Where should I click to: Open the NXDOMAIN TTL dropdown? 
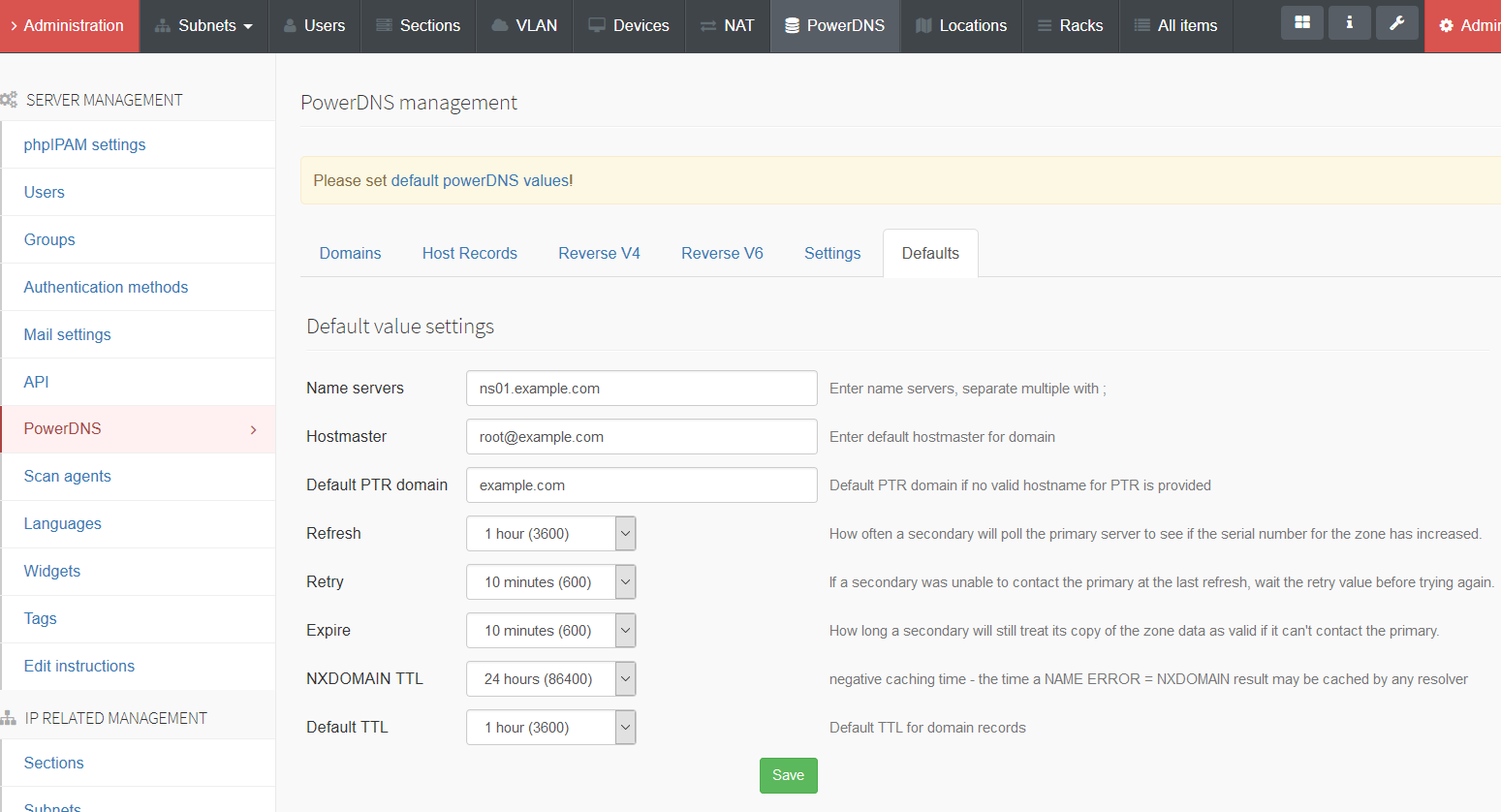[x=550, y=679]
